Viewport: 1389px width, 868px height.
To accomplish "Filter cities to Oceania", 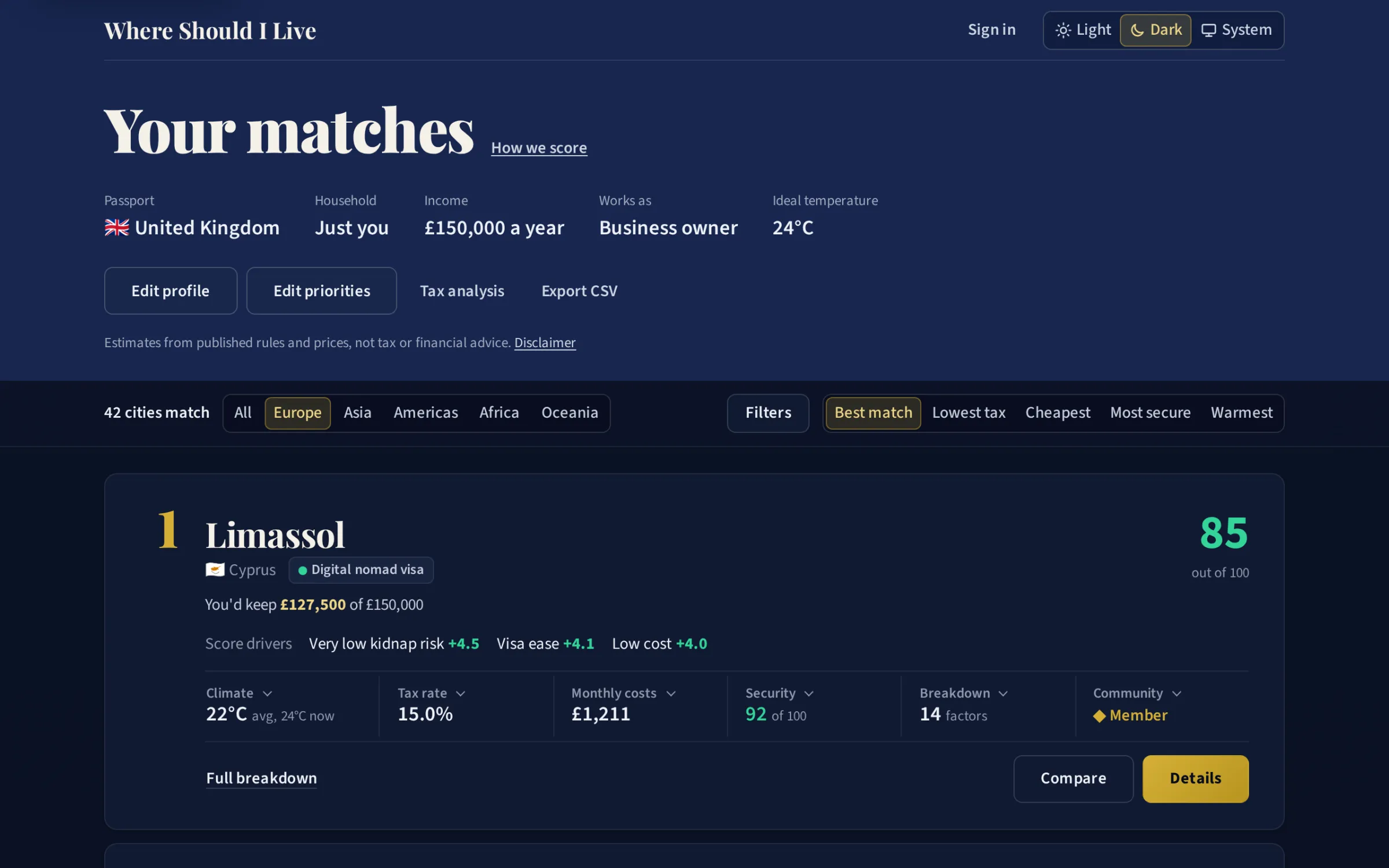I will [569, 413].
